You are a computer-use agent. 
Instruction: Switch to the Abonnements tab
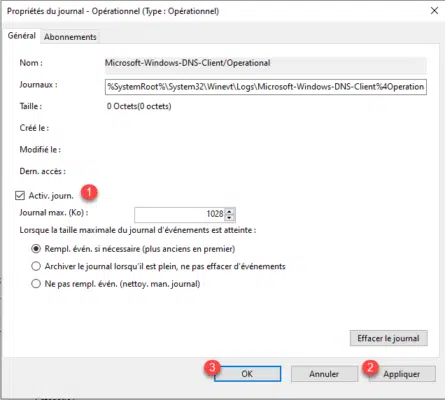tap(70, 37)
